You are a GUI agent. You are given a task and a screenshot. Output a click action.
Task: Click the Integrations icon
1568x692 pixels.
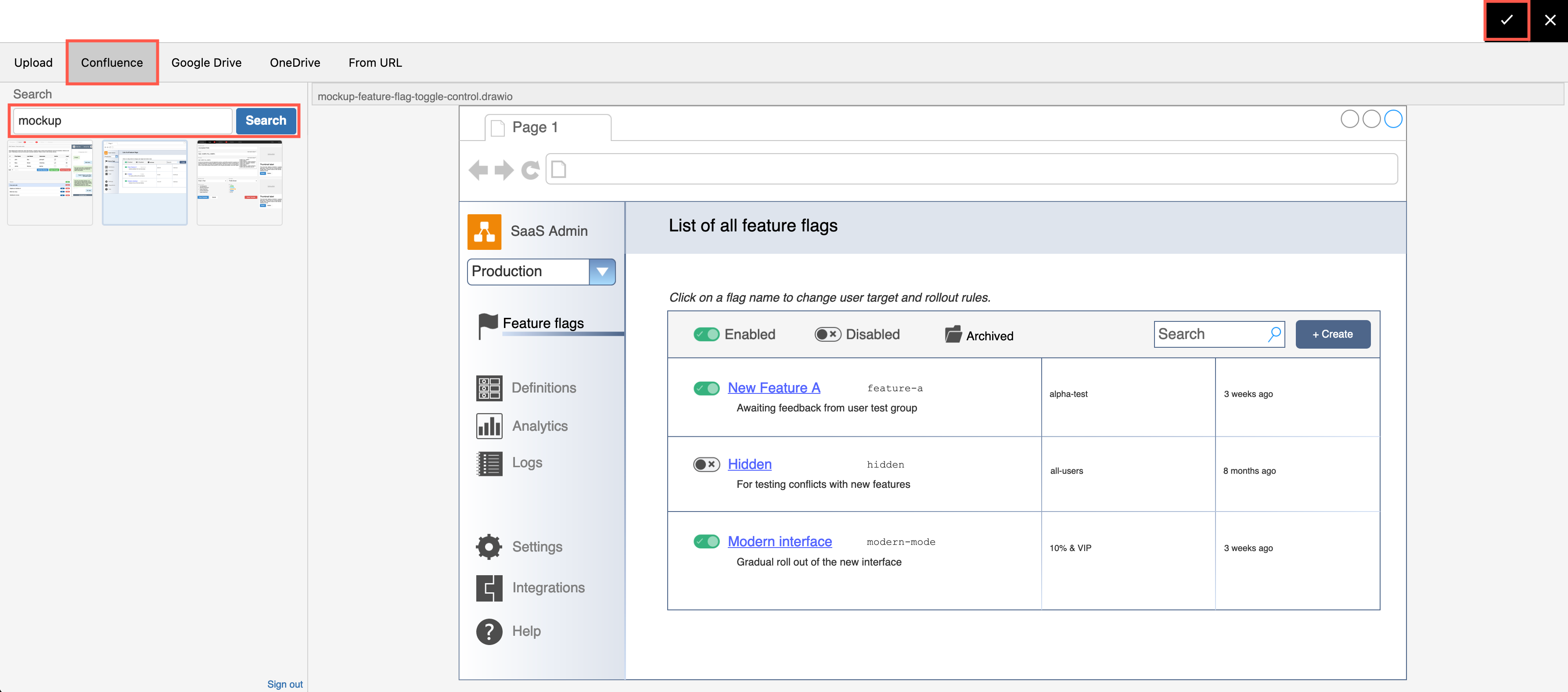(x=489, y=587)
